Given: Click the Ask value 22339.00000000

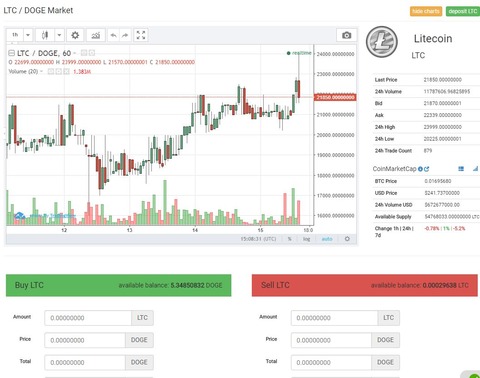Looking at the screenshot, I should [443, 115].
